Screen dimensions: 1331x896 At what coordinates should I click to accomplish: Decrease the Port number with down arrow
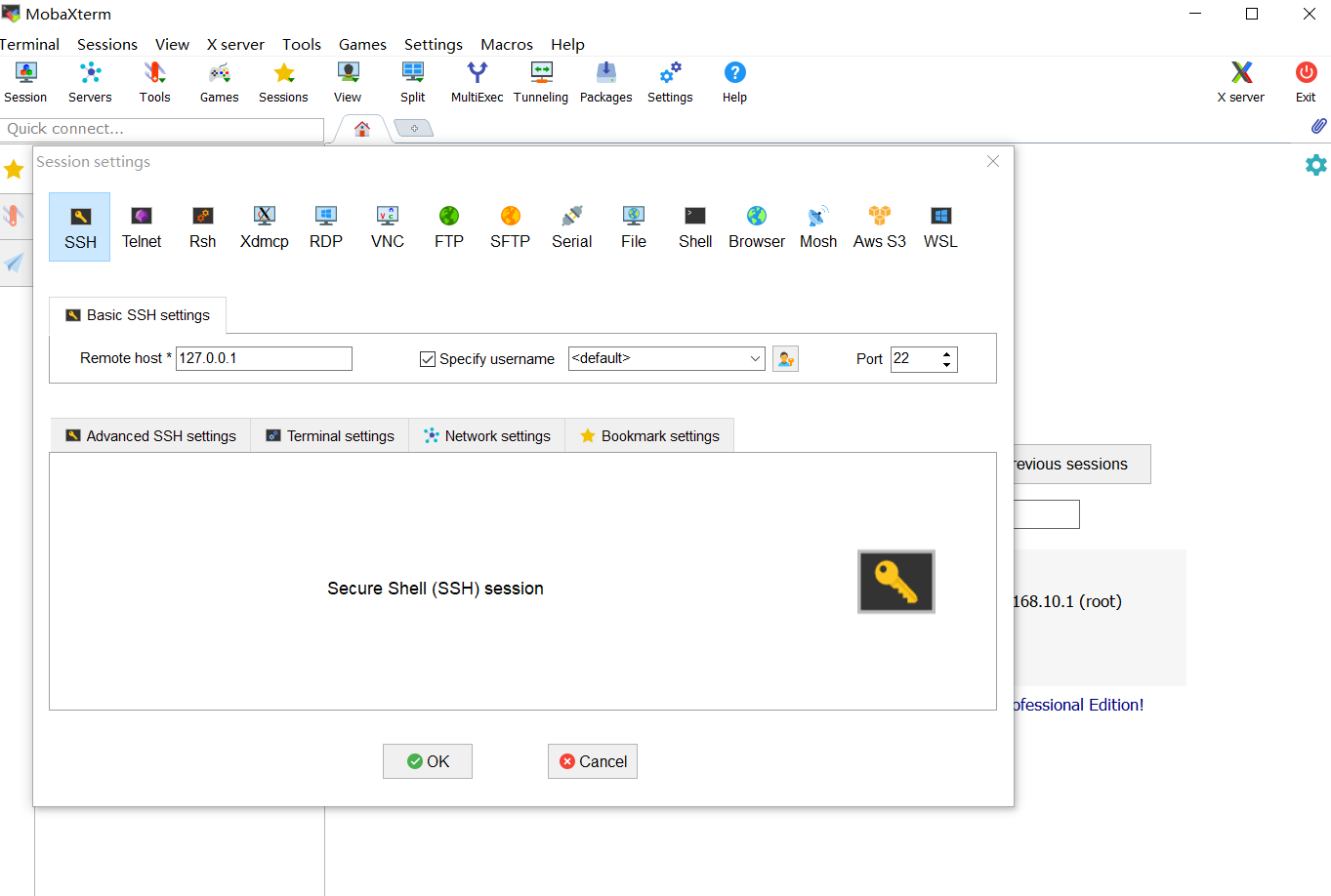[946, 365]
